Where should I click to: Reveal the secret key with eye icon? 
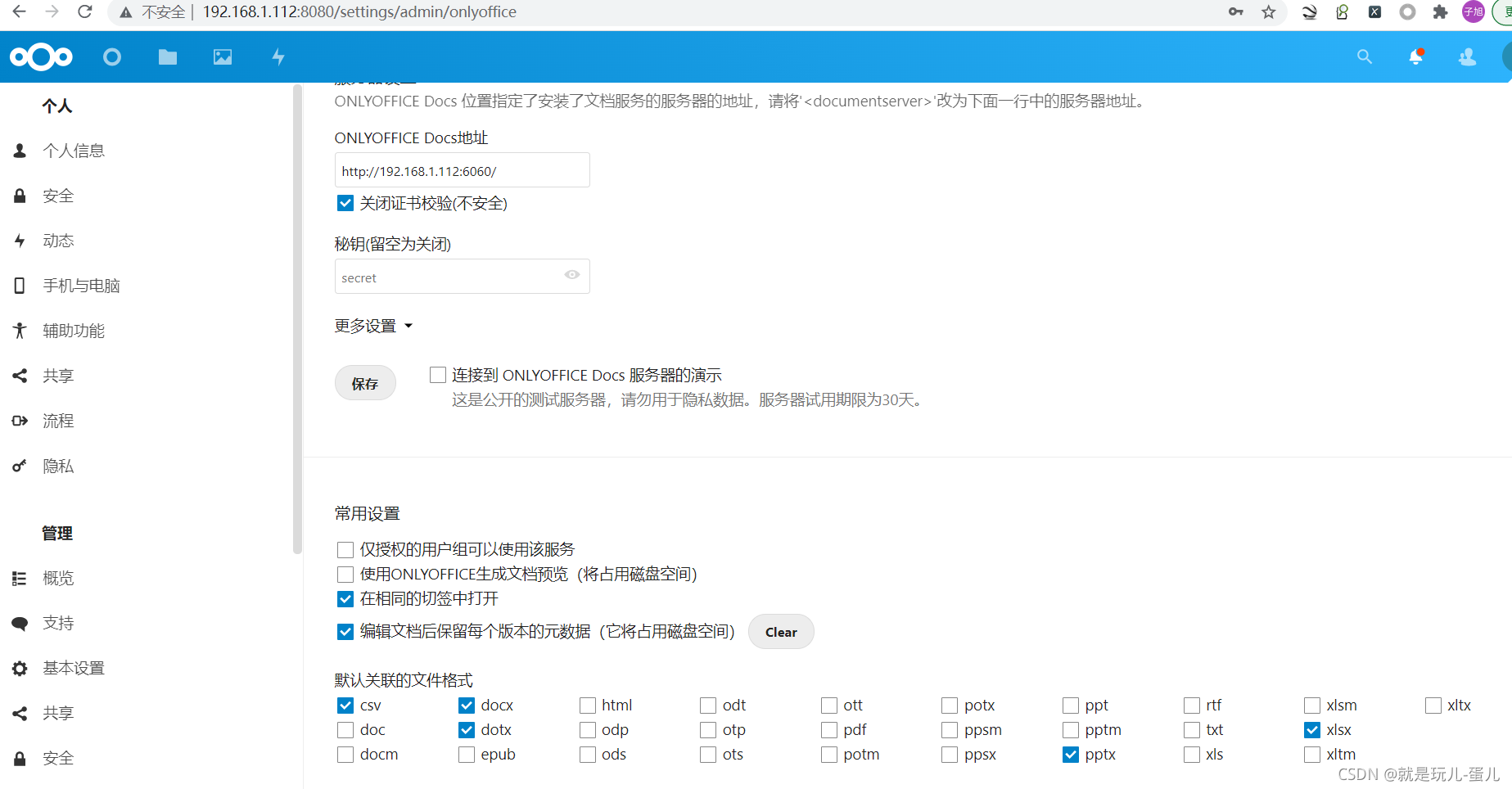click(572, 275)
